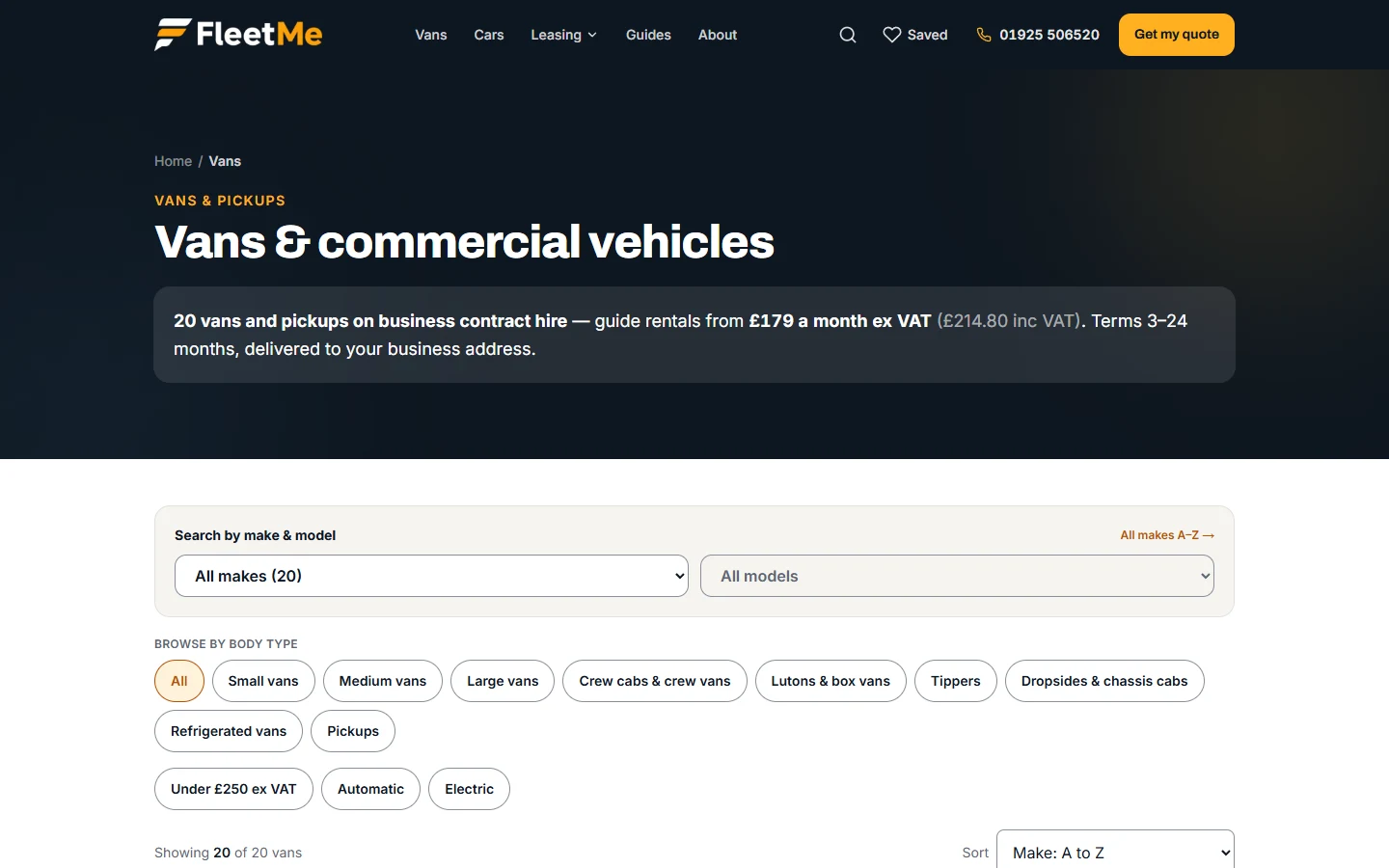Filter by Pickups body type
1389x868 pixels.
coord(353,731)
